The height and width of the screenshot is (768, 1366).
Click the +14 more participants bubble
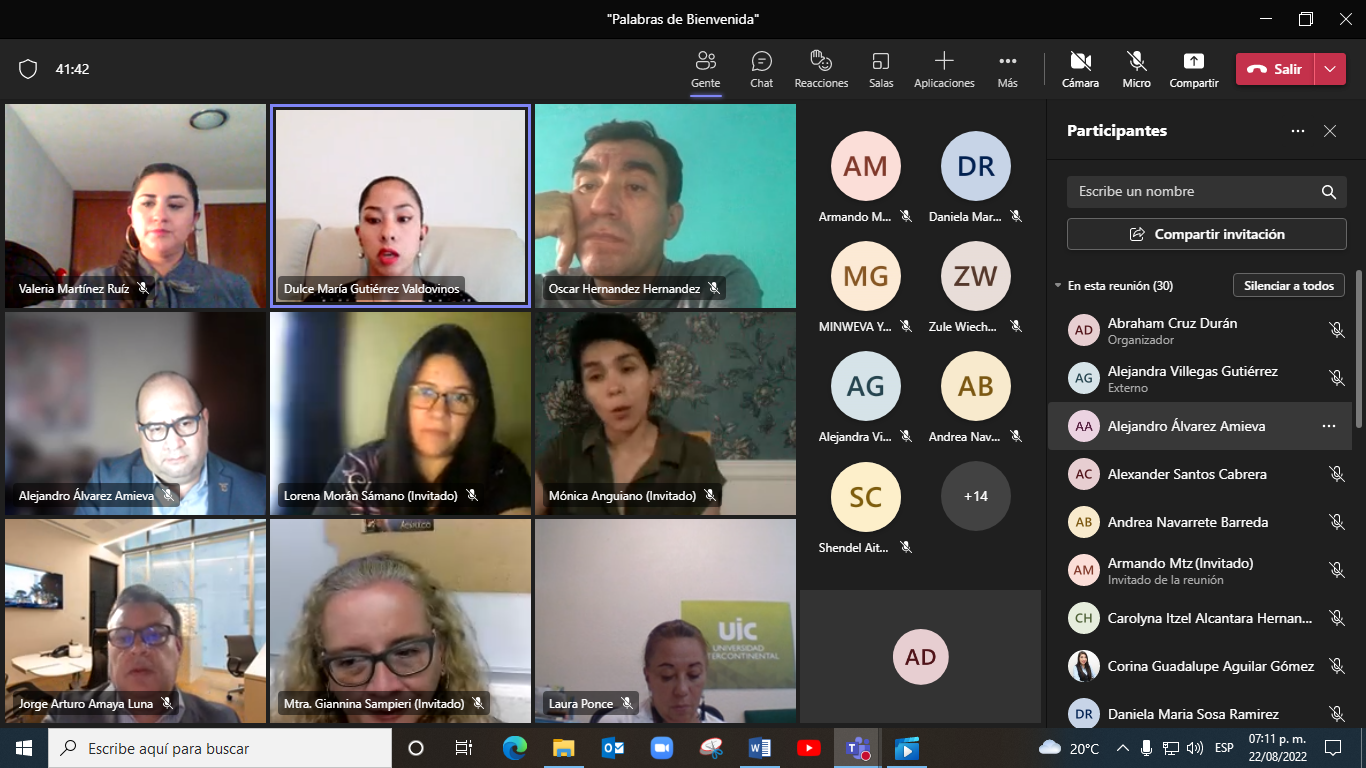[x=976, y=496]
